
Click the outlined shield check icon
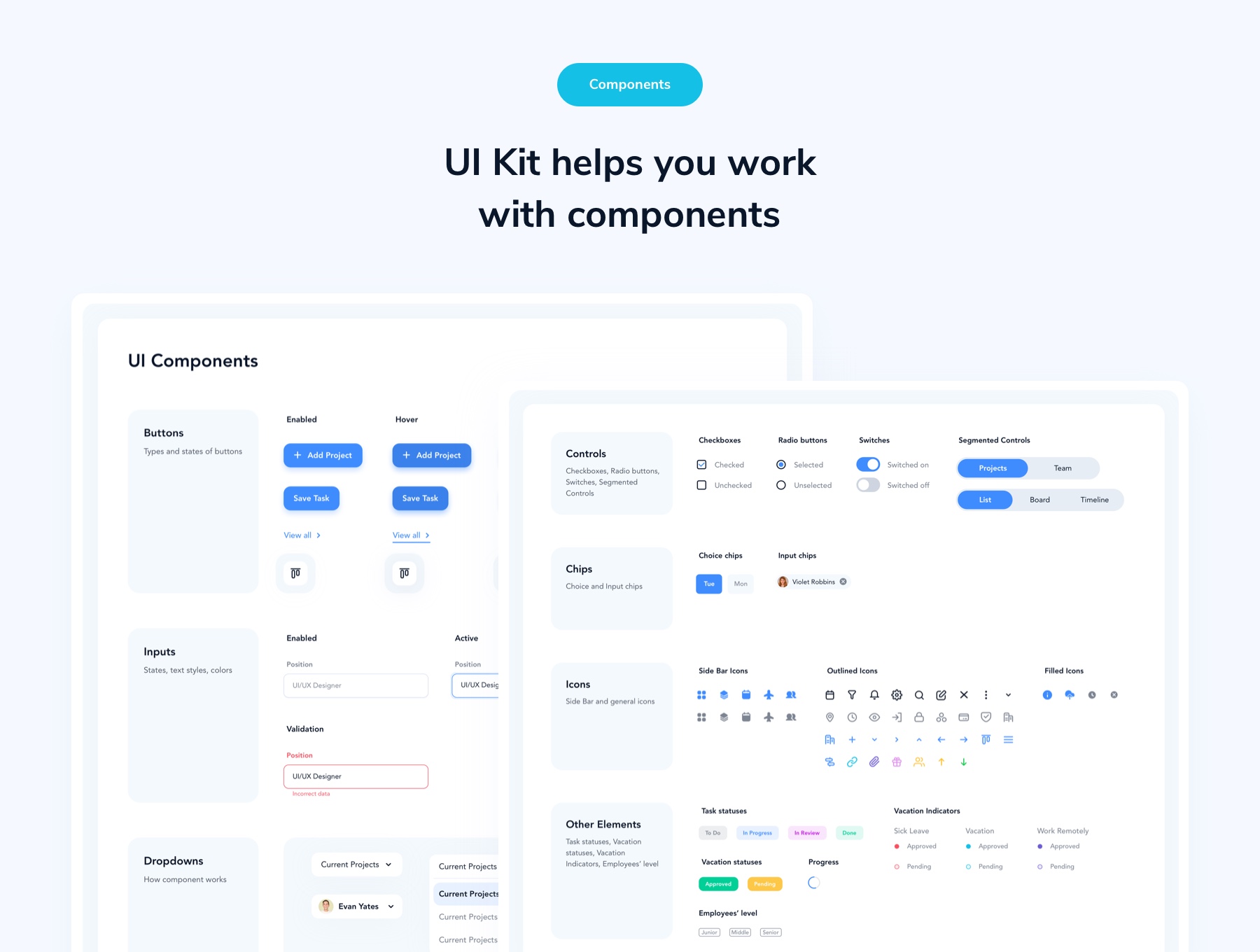tap(986, 717)
